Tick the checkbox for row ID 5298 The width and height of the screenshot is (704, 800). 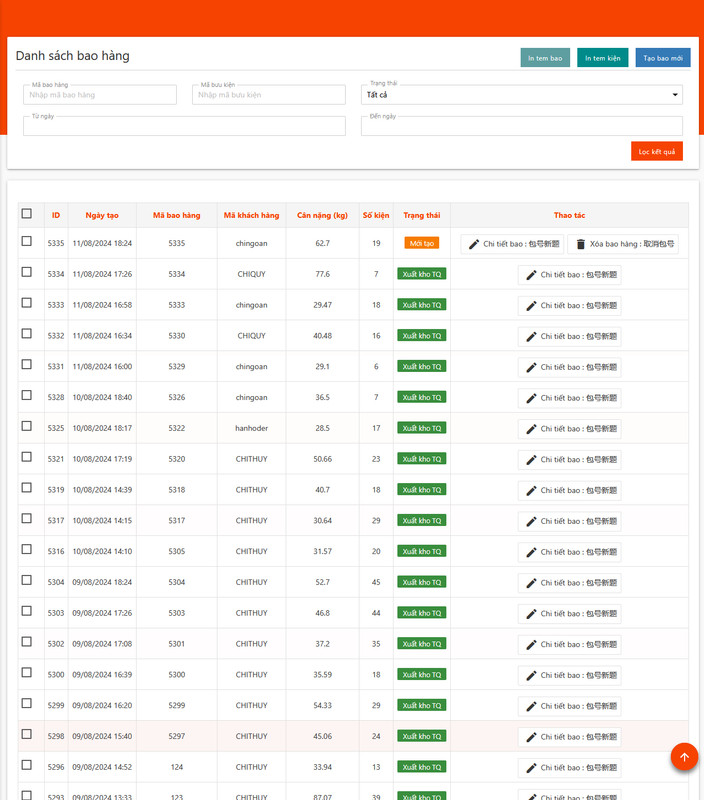click(x=27, y=734)
